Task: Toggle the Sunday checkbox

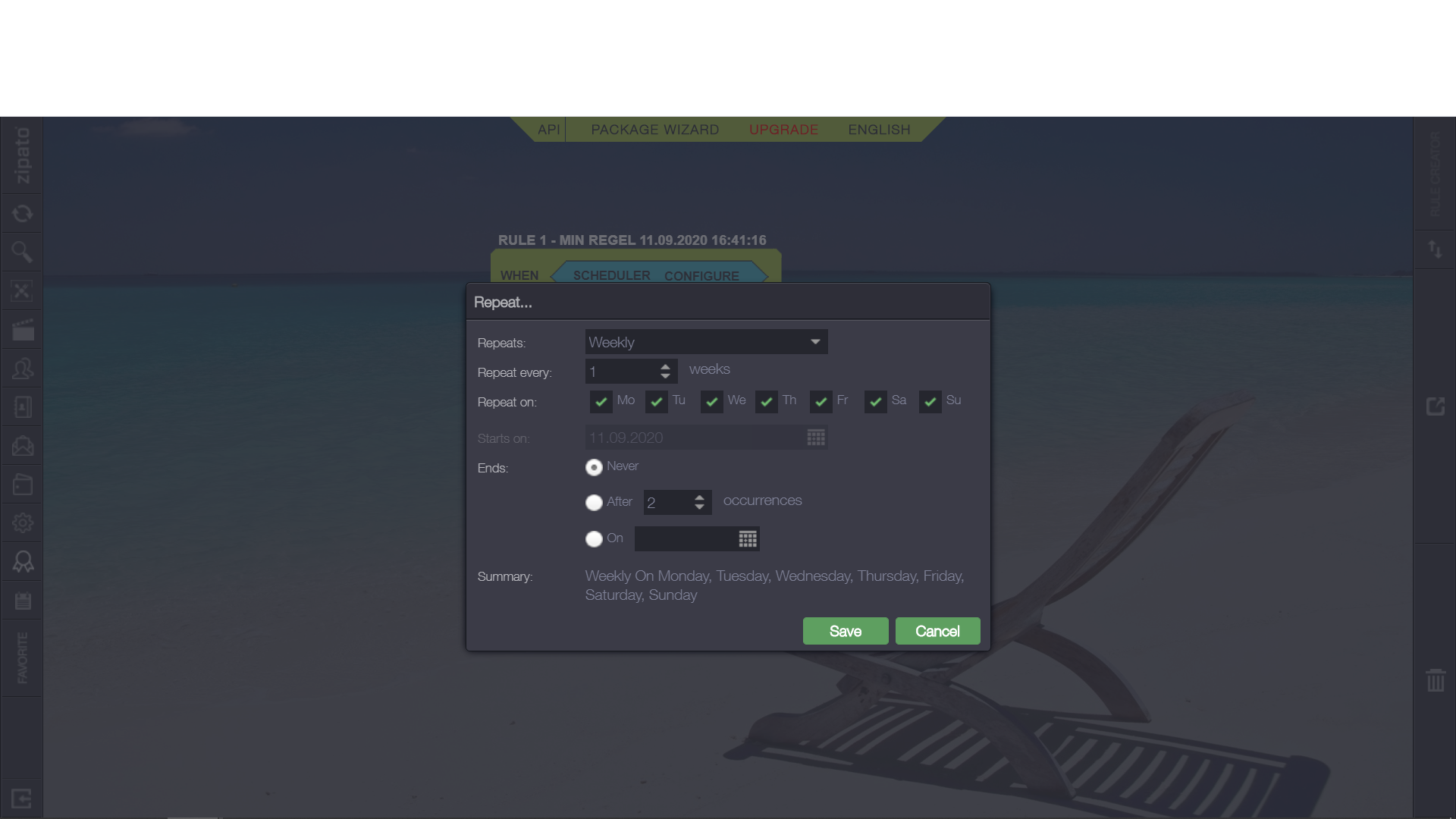Action: tap(930, 402)
